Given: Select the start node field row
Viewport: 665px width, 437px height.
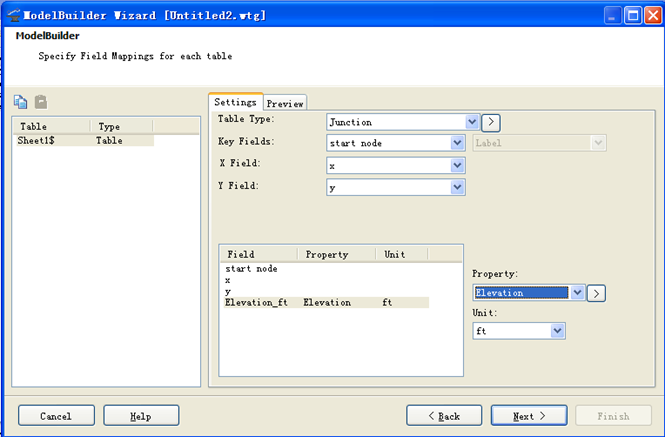Looking at the screenshot, I should tap(251, 268).
